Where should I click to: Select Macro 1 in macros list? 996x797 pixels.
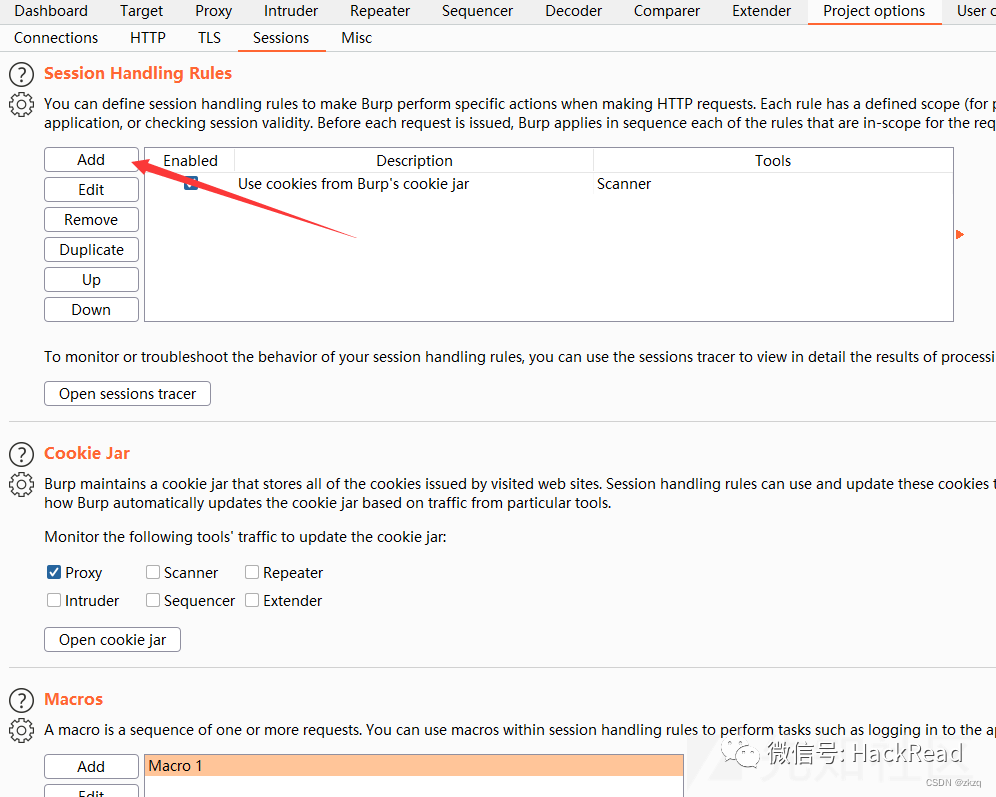pos(414,766)
